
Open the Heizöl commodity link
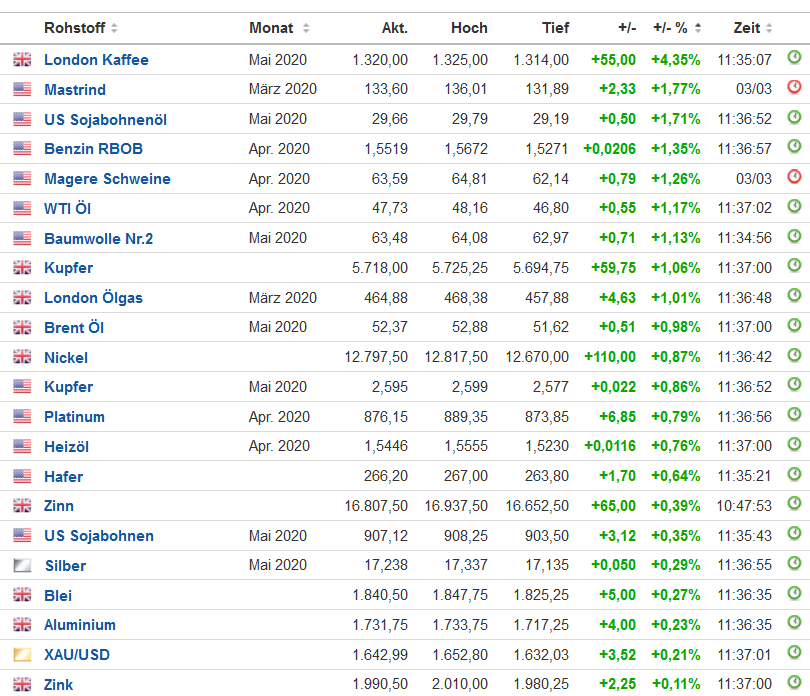(67, 447)
